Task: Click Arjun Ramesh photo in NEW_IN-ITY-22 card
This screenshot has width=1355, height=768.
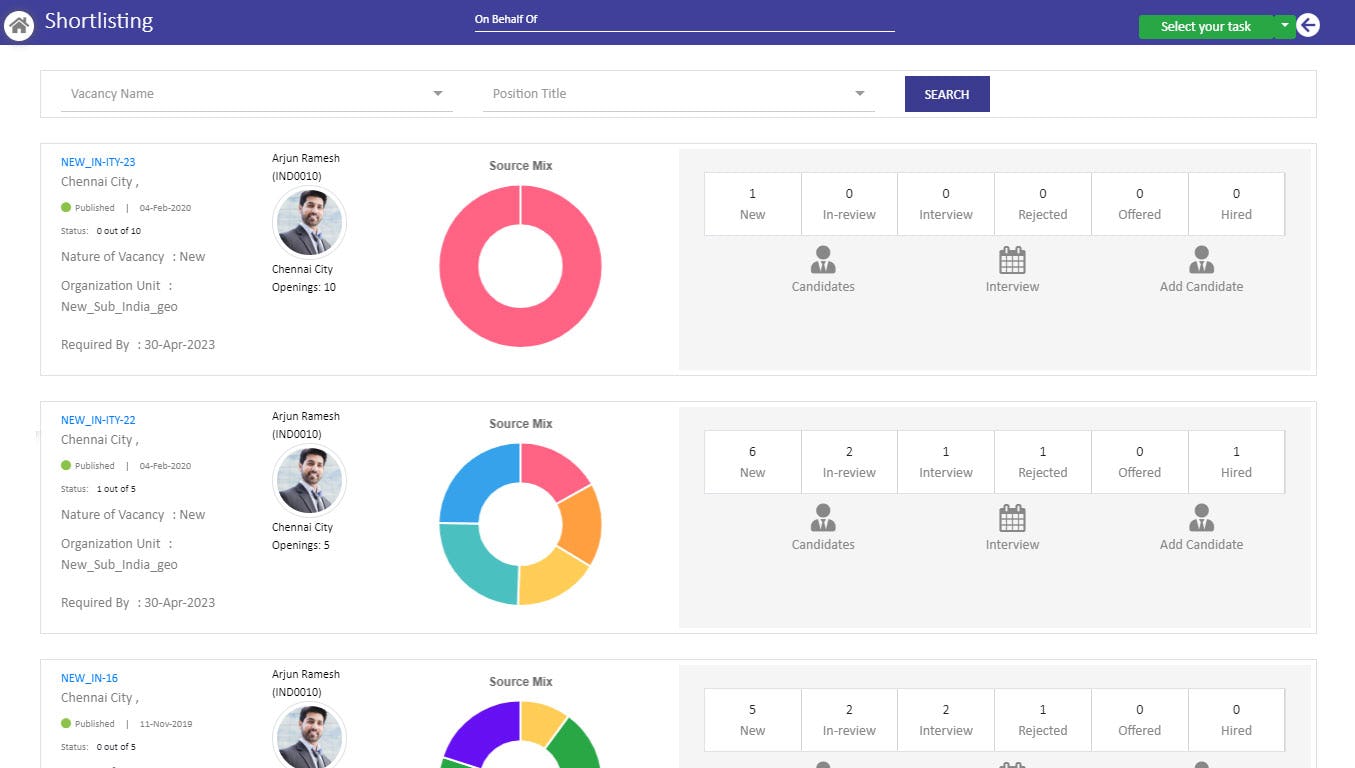Action: (309, 480)
